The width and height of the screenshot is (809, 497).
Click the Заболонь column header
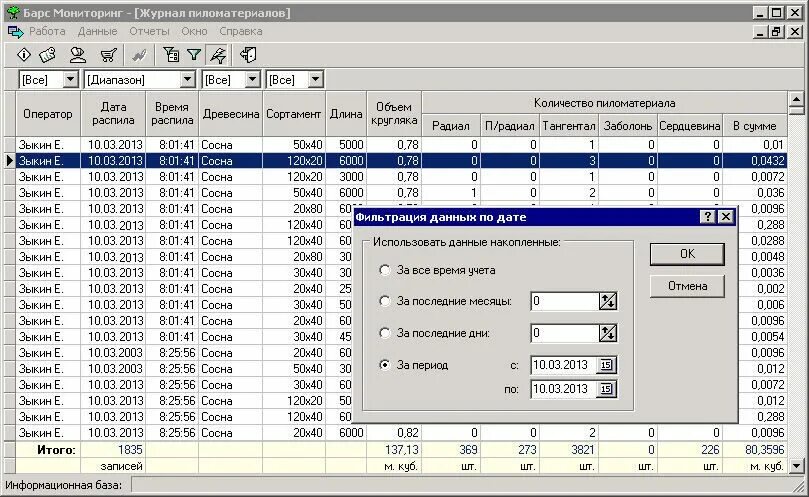click(x=628, y=126)
